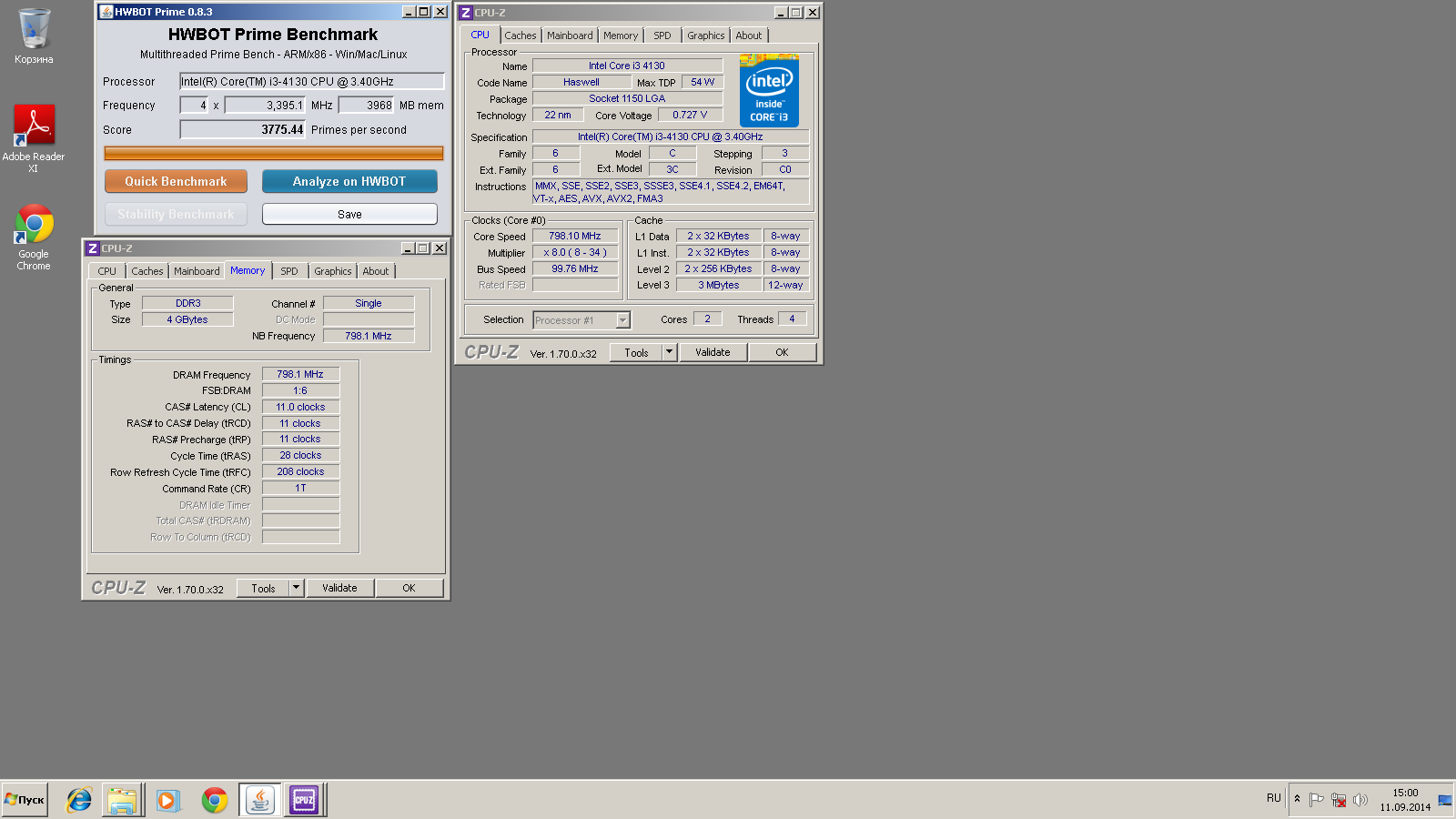Click CPU-Z CPU window title icon

pyautogui.click(x=466, y=13)
